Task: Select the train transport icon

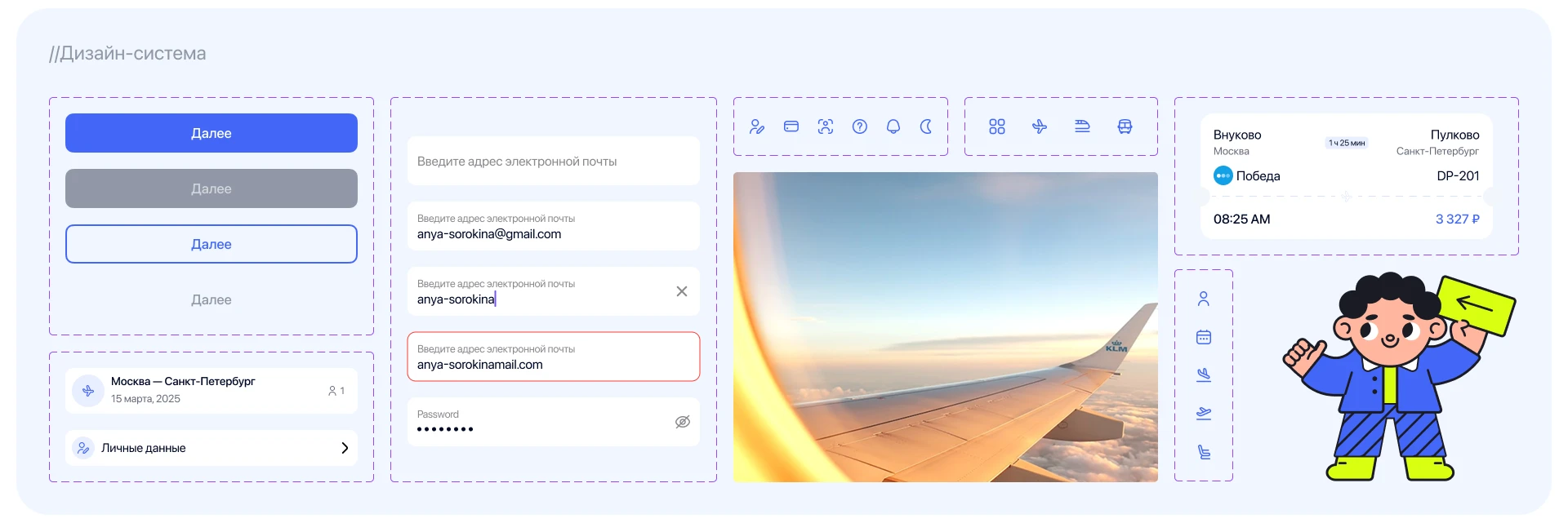Action: 1082,126
